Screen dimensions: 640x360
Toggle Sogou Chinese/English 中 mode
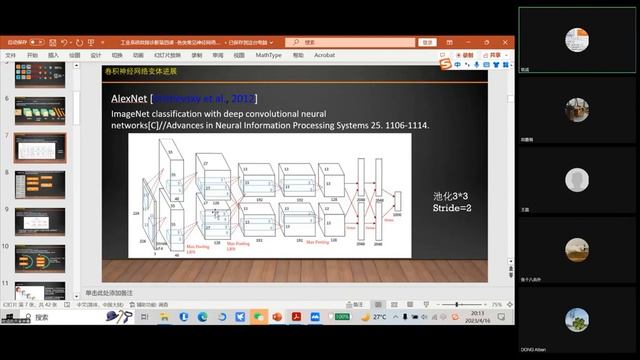tap(458, 64)
